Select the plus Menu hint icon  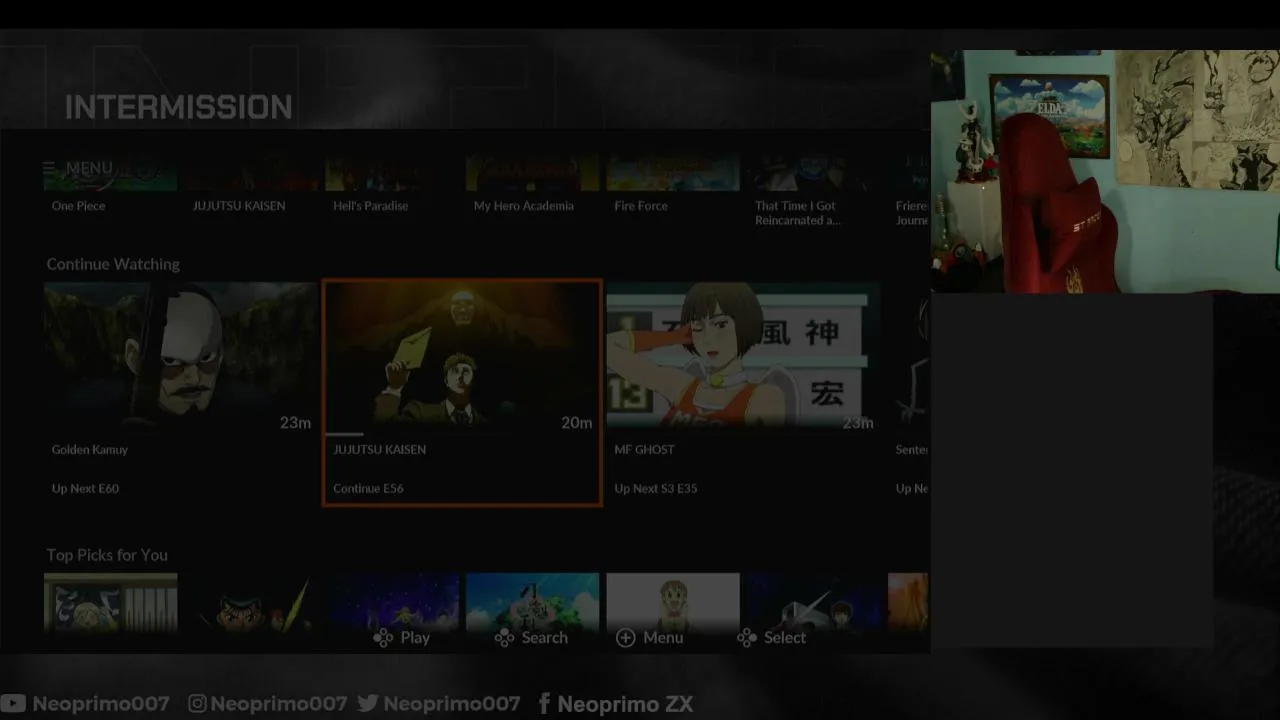[x=626, y=638]
